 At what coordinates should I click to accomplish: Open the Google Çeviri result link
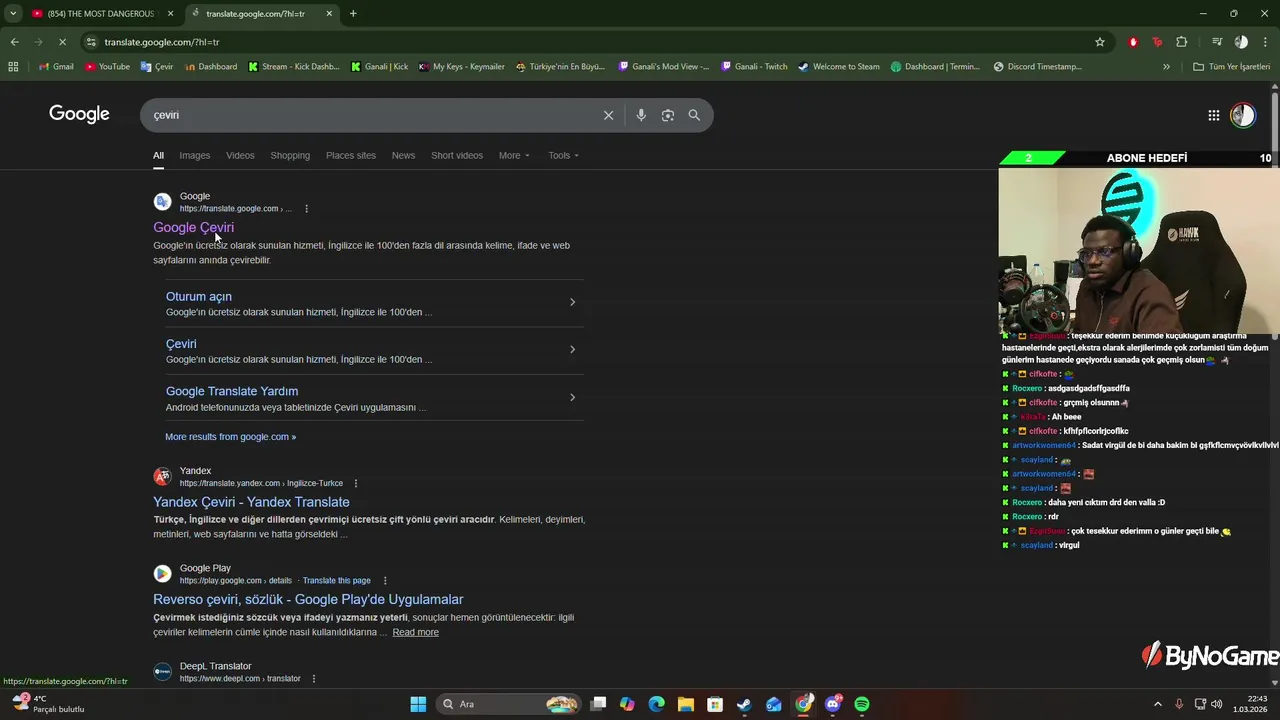[193, 227]
